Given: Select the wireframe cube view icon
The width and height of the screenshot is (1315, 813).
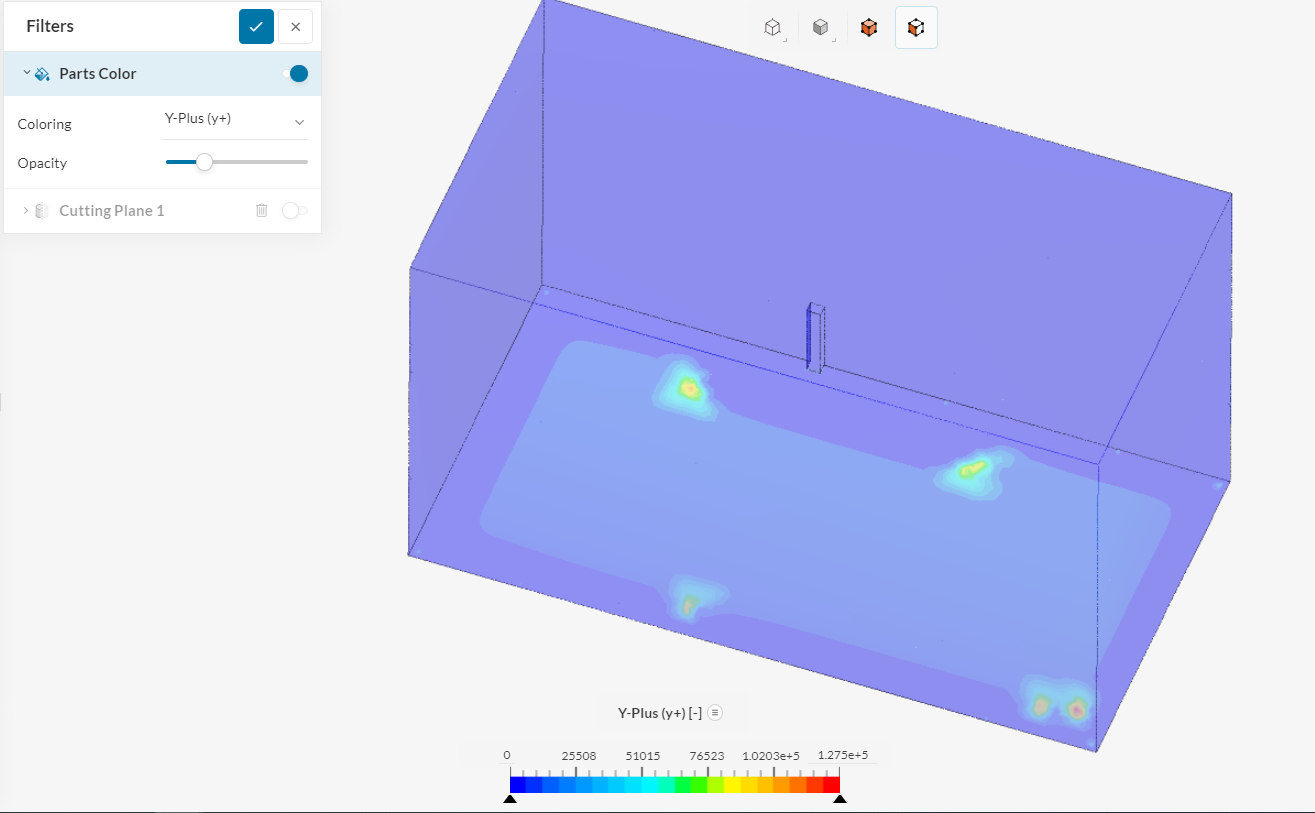Looking at the screenshot, I should point(772,28).
